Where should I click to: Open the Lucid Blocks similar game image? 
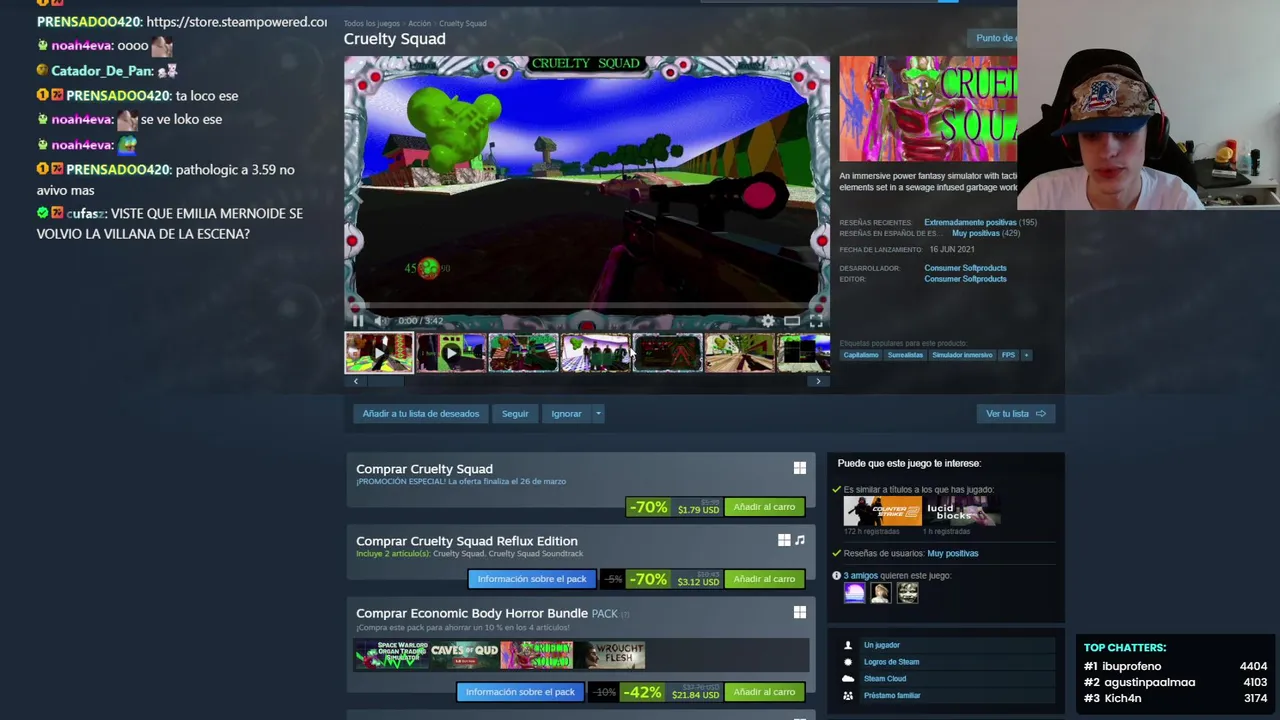click(x=960, y=511)
